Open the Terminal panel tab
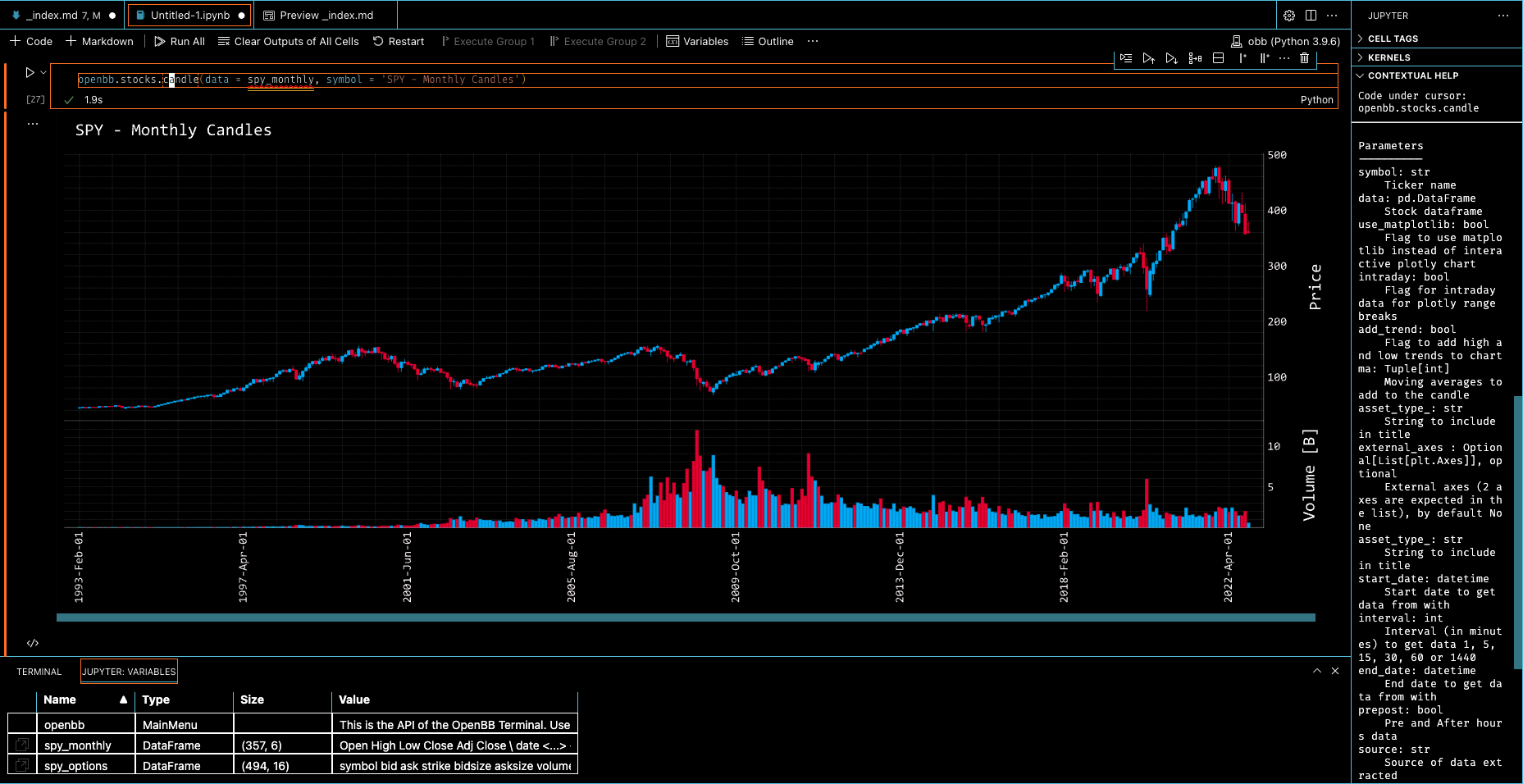 (x=39, y=672)
